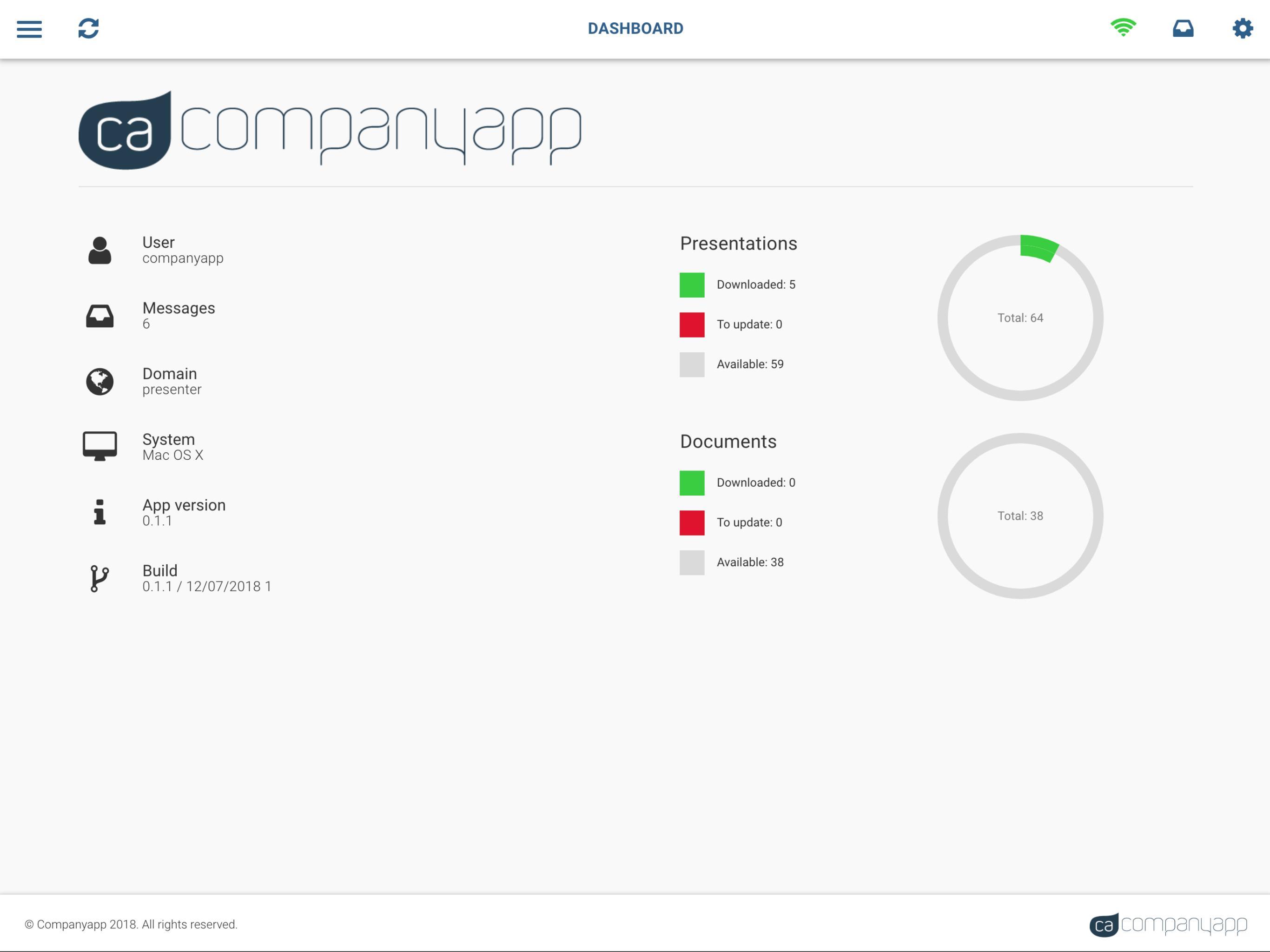Screen dimensions: 1270x952
Task: Click the refresh sync icon
Action: (x=88, y=28)
